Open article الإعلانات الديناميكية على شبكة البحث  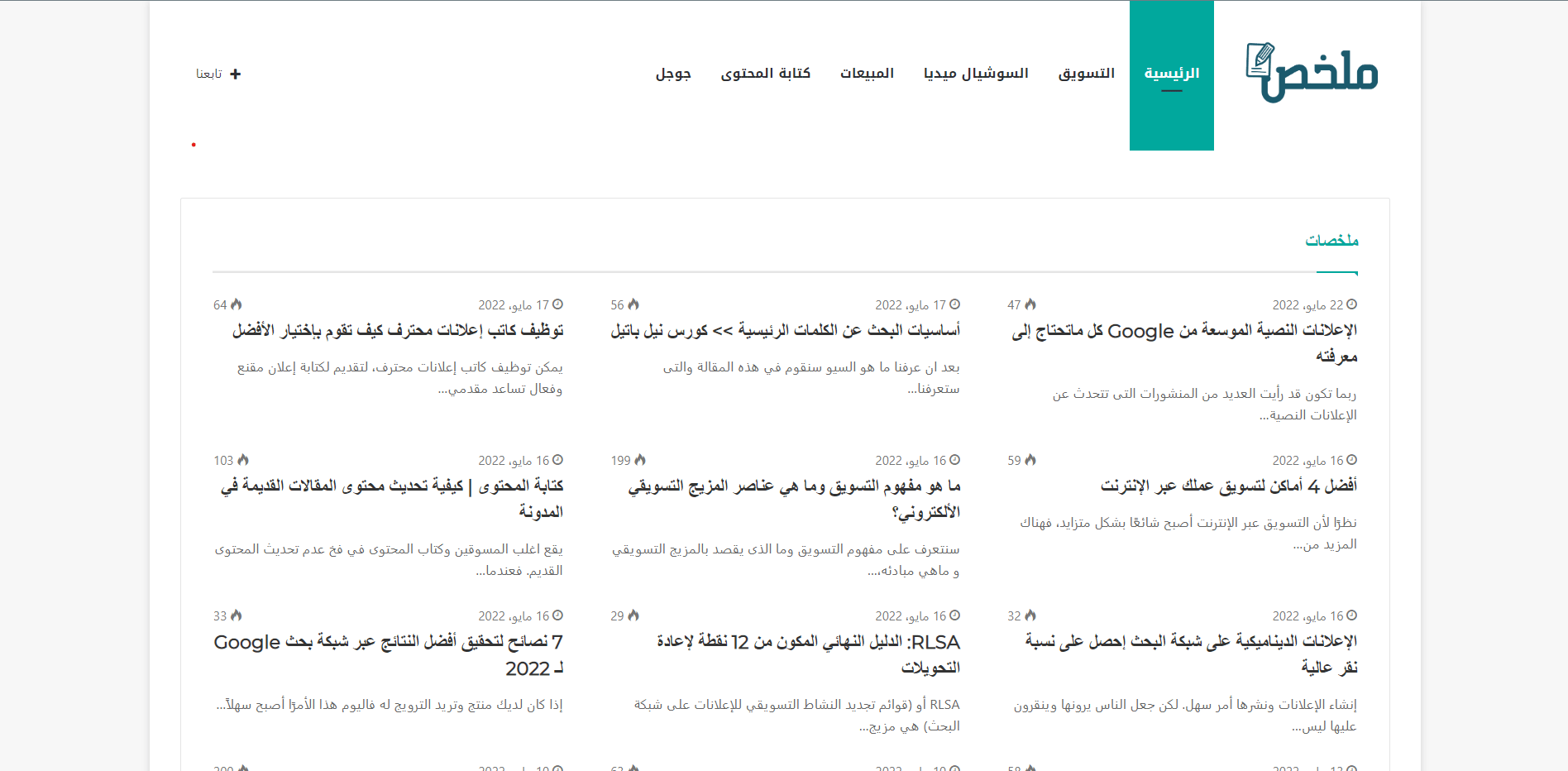point(1192,654)
